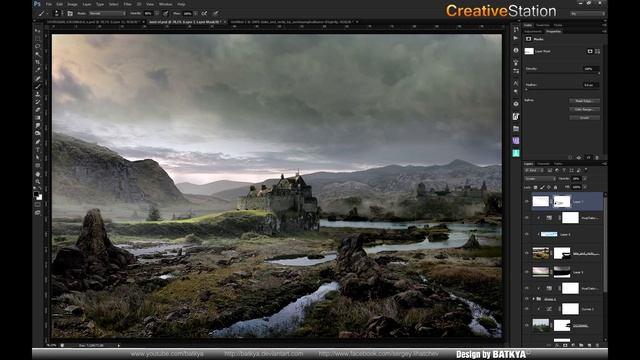Hide the Curves adjustment layer
Image resolution: width=640 pixels, height=360 pixels.
(527, 309)
